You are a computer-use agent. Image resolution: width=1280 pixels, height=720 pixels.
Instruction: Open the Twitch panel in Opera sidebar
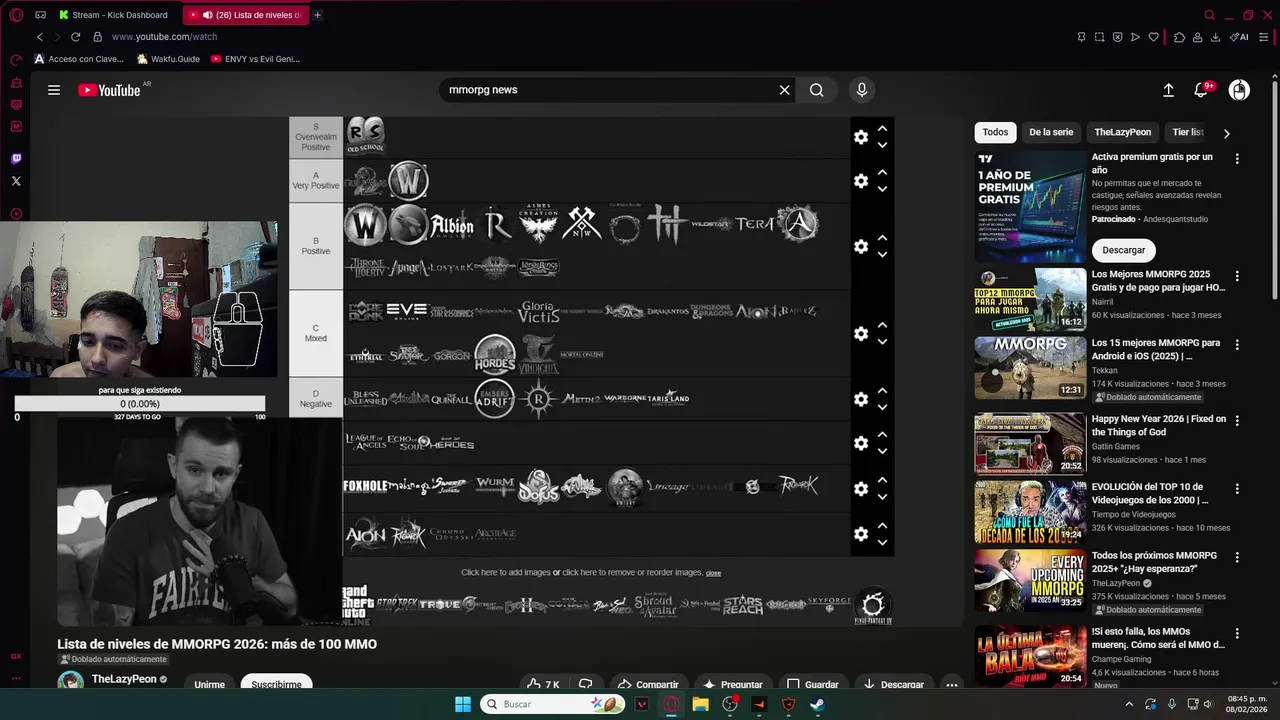pos(16,158)
